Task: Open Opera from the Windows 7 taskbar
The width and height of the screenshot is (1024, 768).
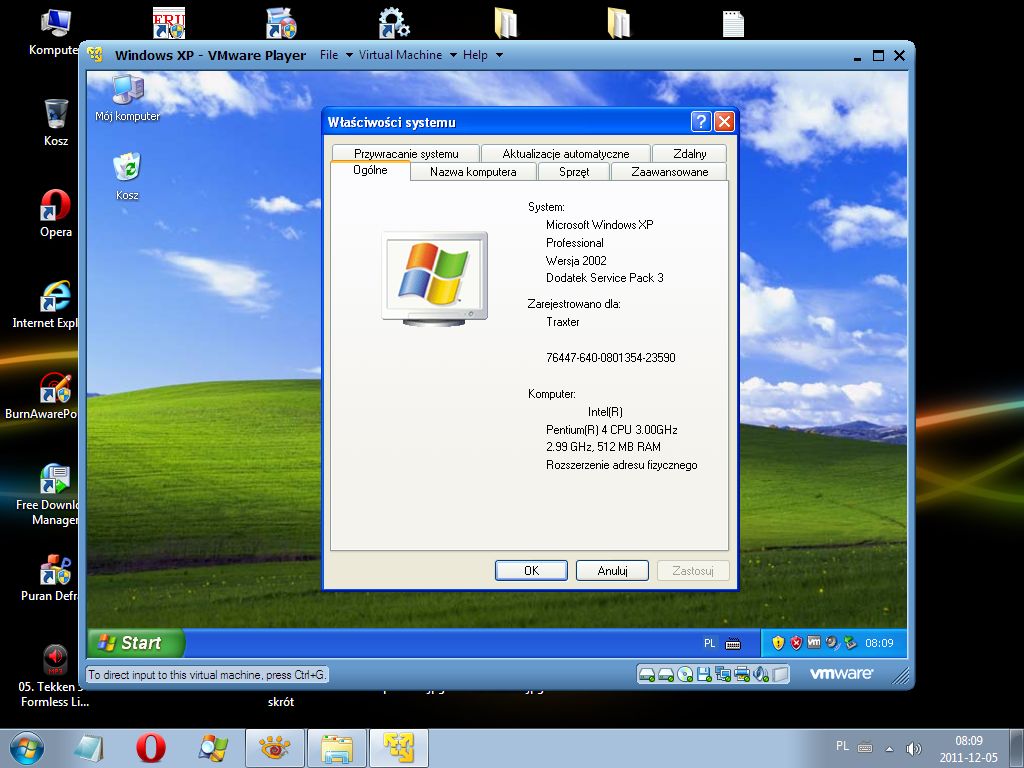Action: (x=151, y=748)
